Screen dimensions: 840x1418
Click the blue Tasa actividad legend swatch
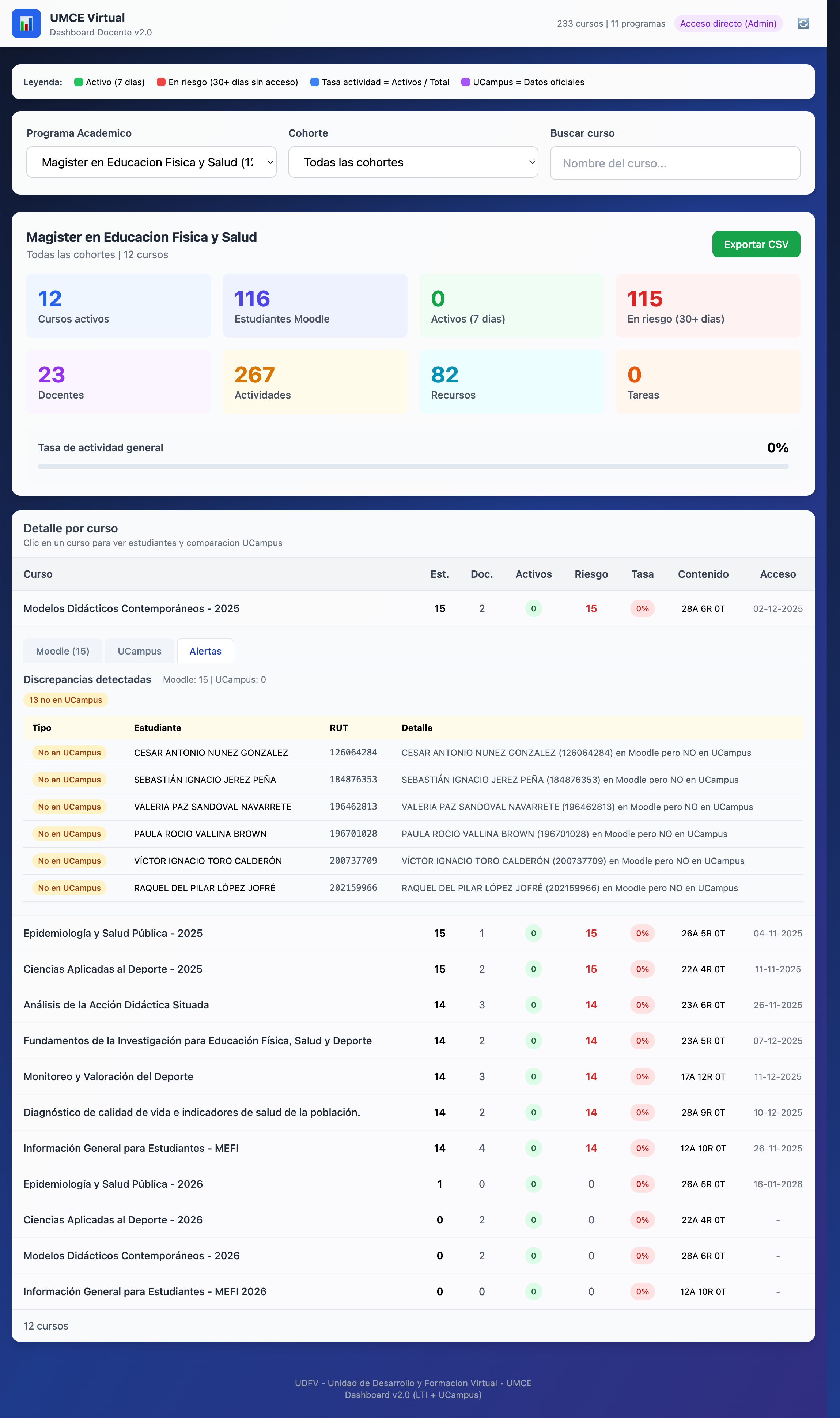(315, 82)
